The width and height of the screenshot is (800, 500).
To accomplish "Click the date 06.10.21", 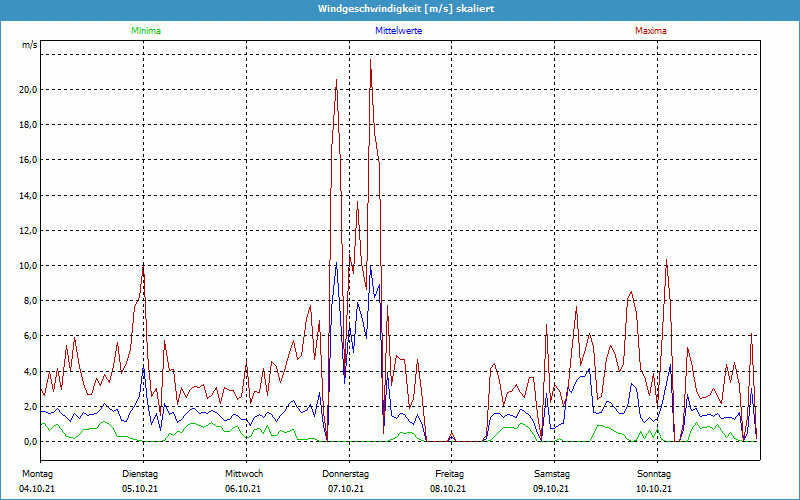I will [243, 489].
